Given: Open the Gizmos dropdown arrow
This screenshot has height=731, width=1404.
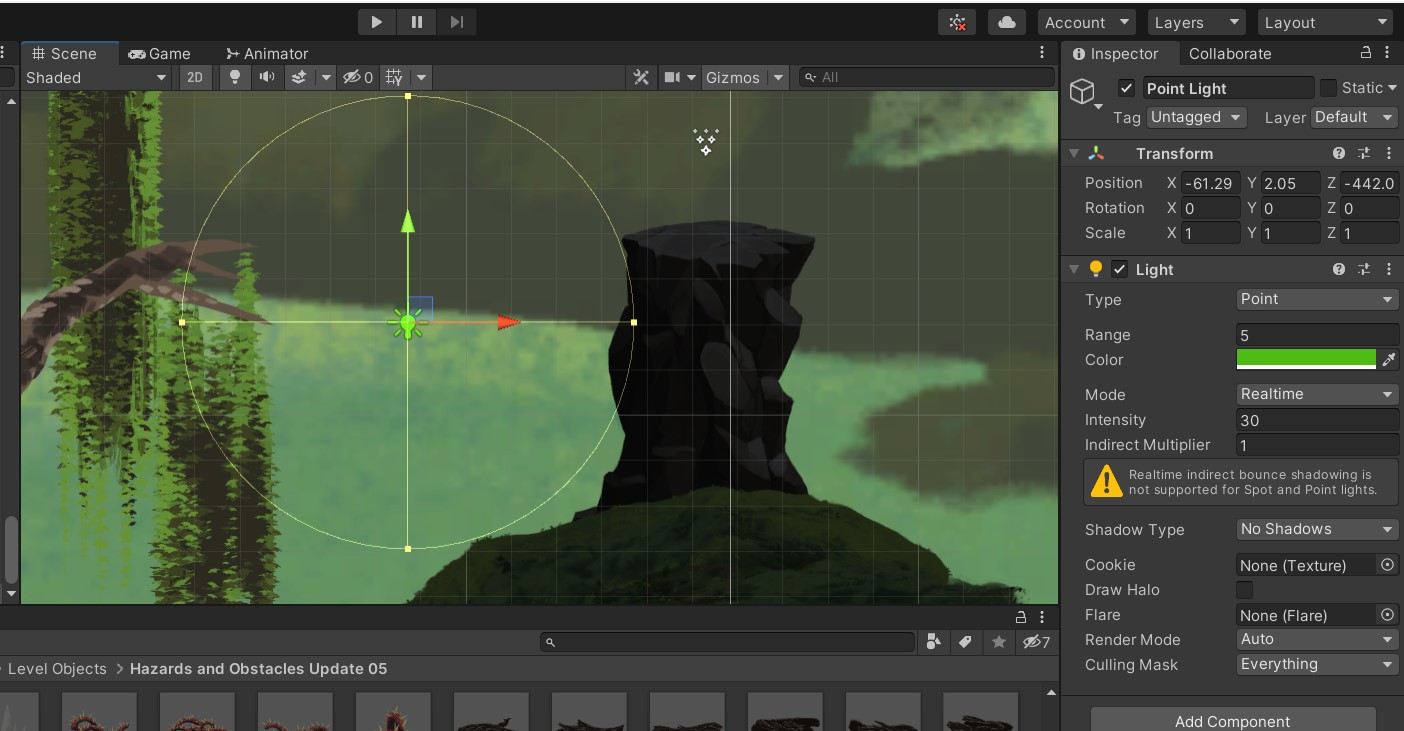Looking at the screenshot, I should click(778, 78).
